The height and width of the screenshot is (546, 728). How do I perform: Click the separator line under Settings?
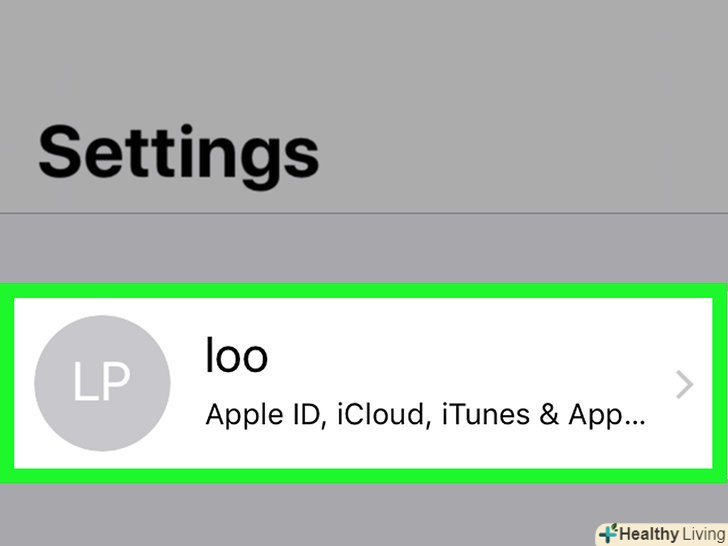[364, 213]
